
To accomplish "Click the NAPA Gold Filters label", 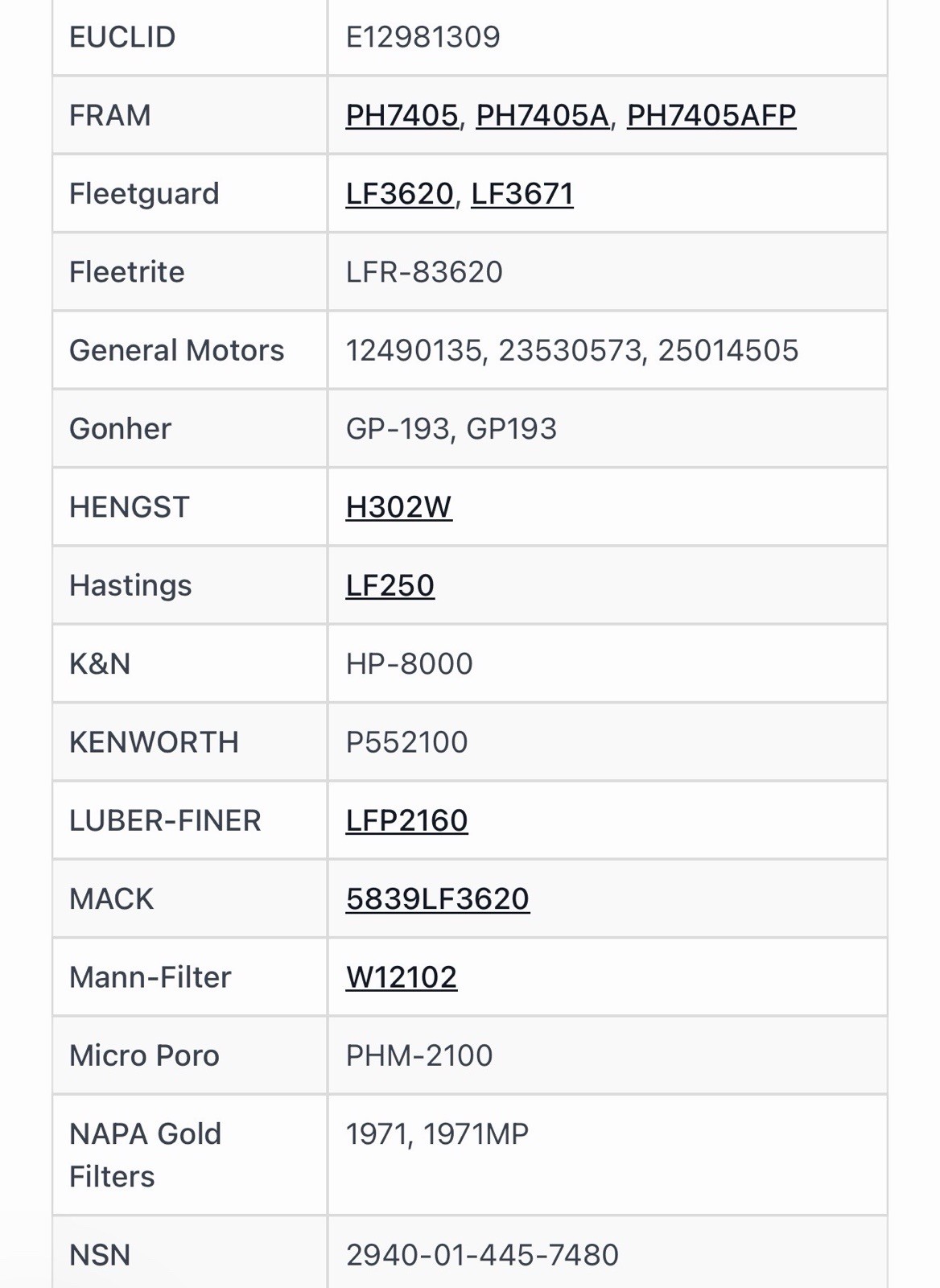I will (145, 1154).
